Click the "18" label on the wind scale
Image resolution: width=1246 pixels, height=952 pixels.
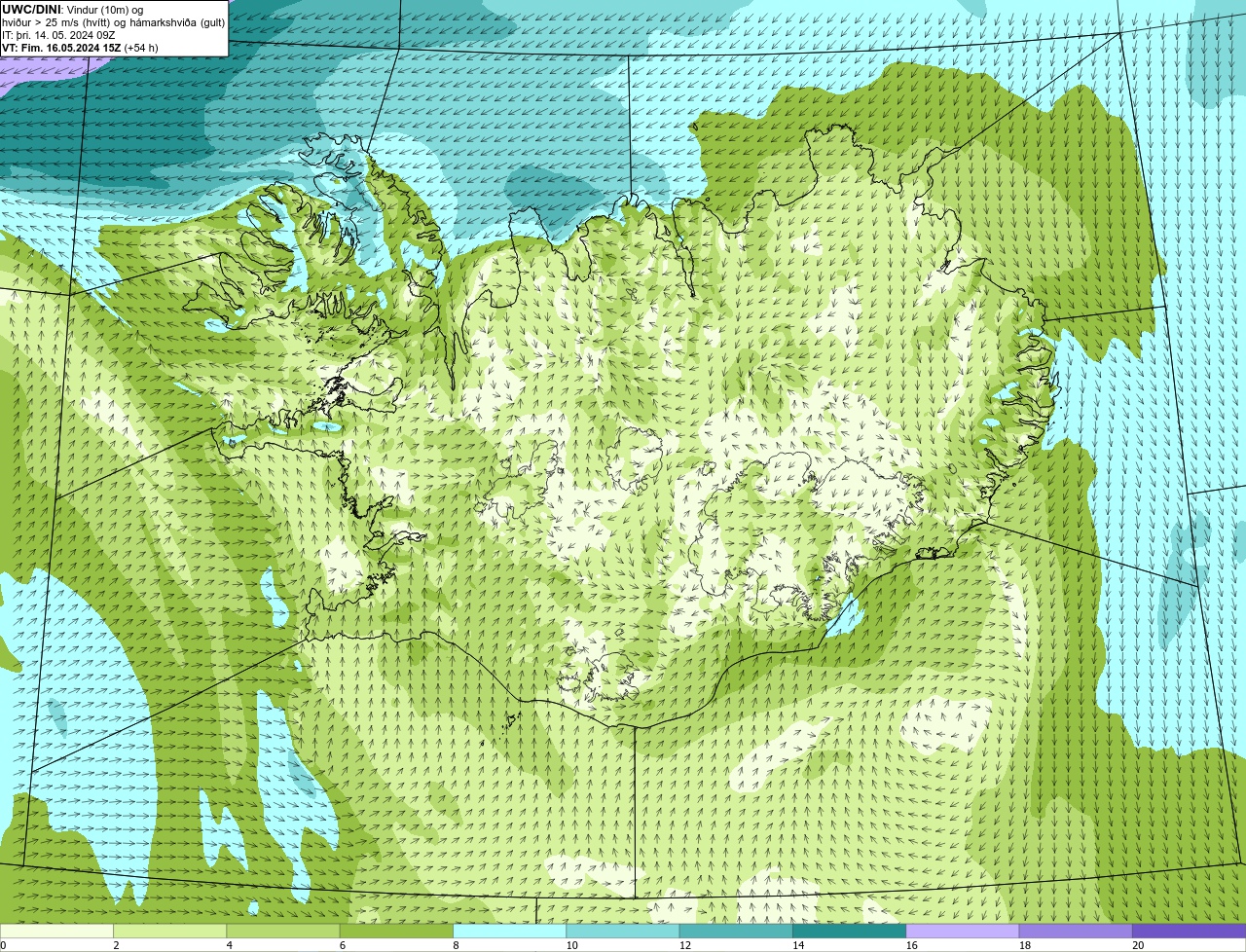pyautogui.click(x=1025, y=945)
